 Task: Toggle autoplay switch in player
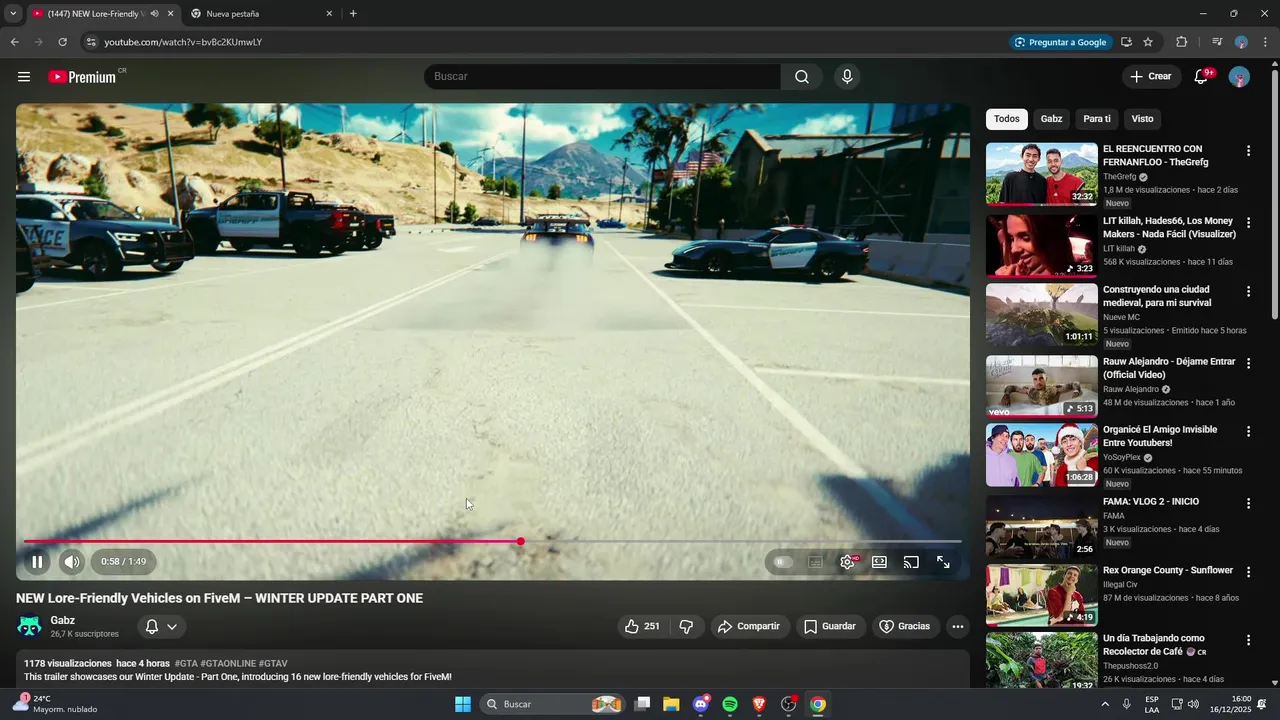click(x=784, y=562)
